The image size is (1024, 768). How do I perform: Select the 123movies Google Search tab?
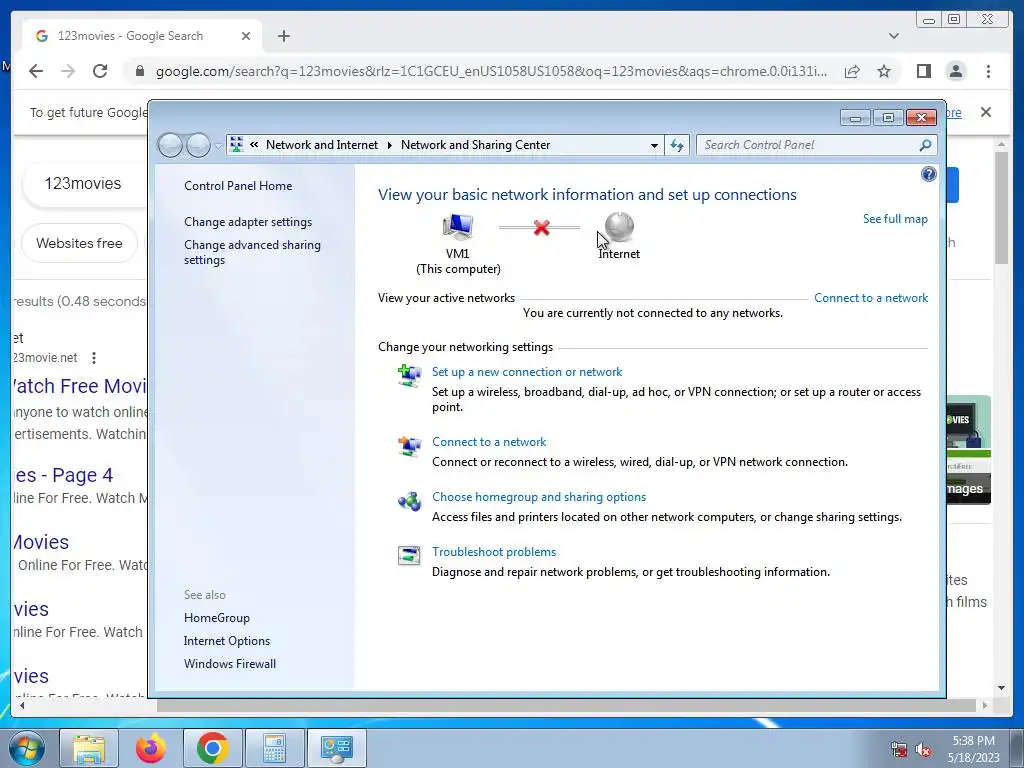pyautogui.click(x=142, y=36)
